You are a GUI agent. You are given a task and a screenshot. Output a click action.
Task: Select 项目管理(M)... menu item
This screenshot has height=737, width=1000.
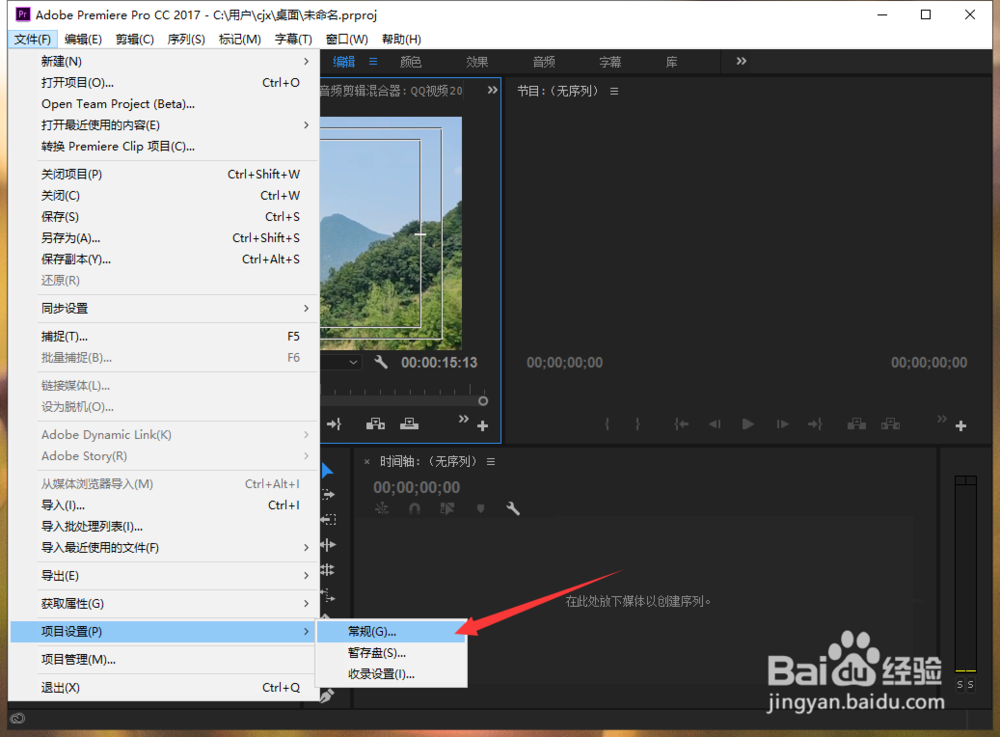(x=165, y=659)
